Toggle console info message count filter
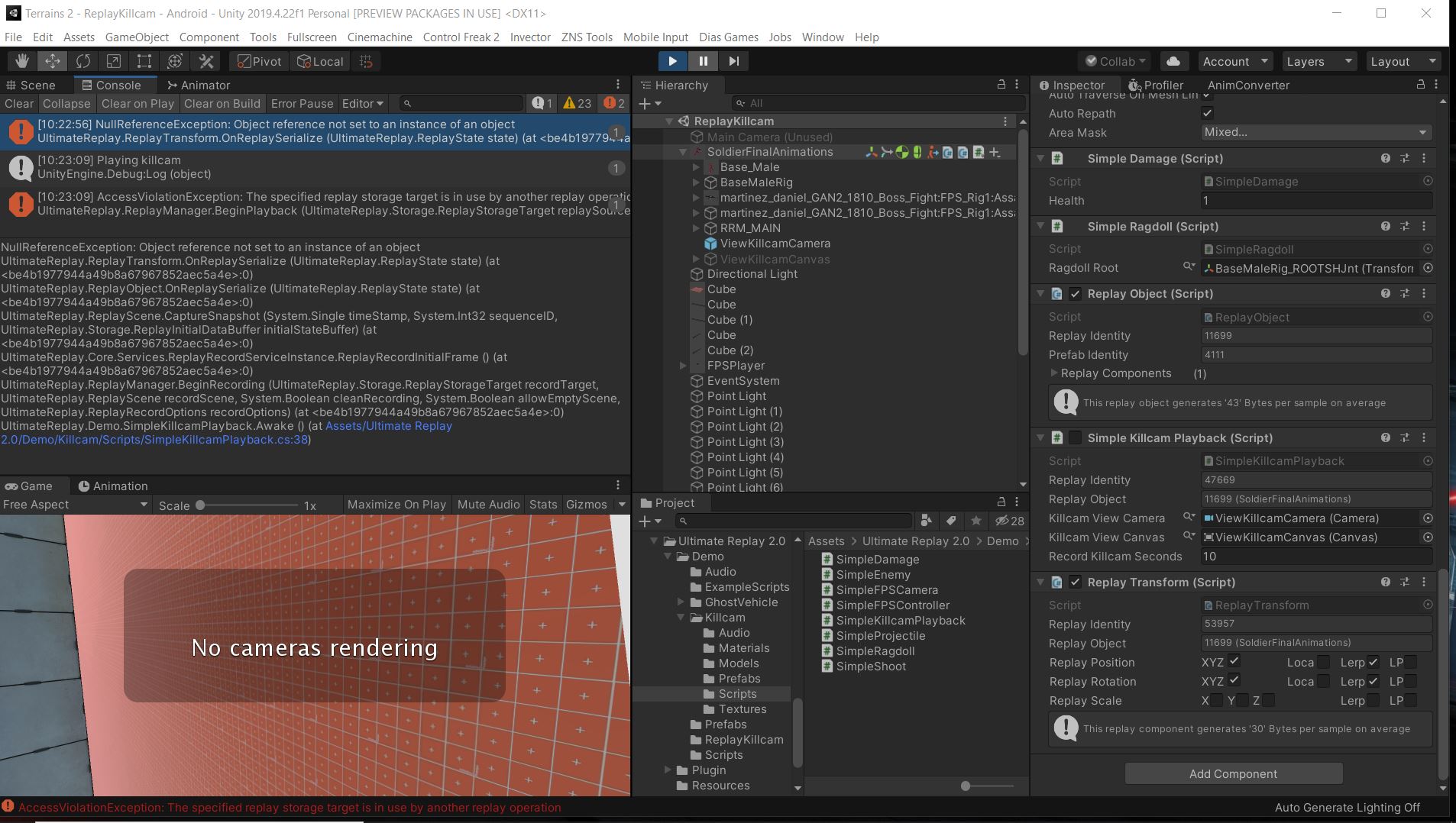1456x823 pixels. coord(542,103)
